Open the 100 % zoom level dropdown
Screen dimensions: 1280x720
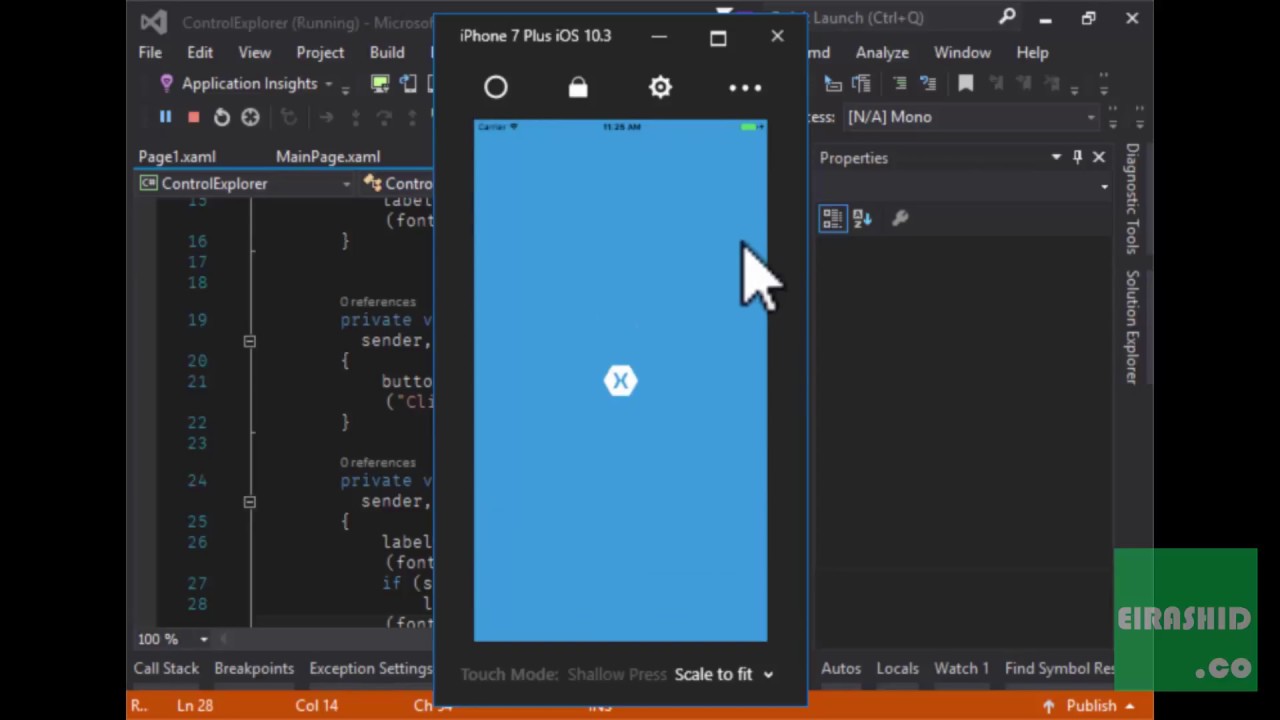(x=203, y=639)
